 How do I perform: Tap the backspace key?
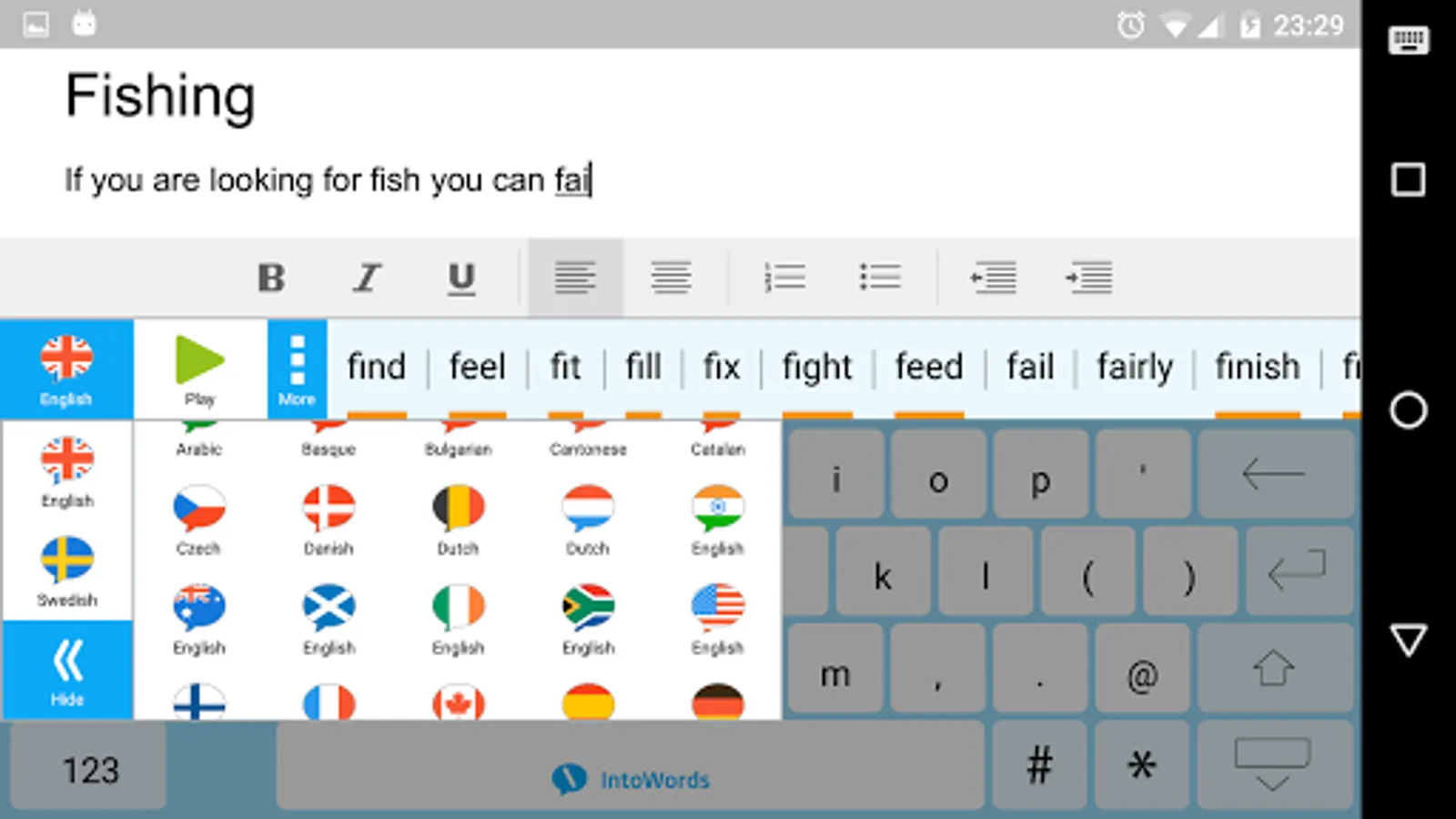point(1276,474)
